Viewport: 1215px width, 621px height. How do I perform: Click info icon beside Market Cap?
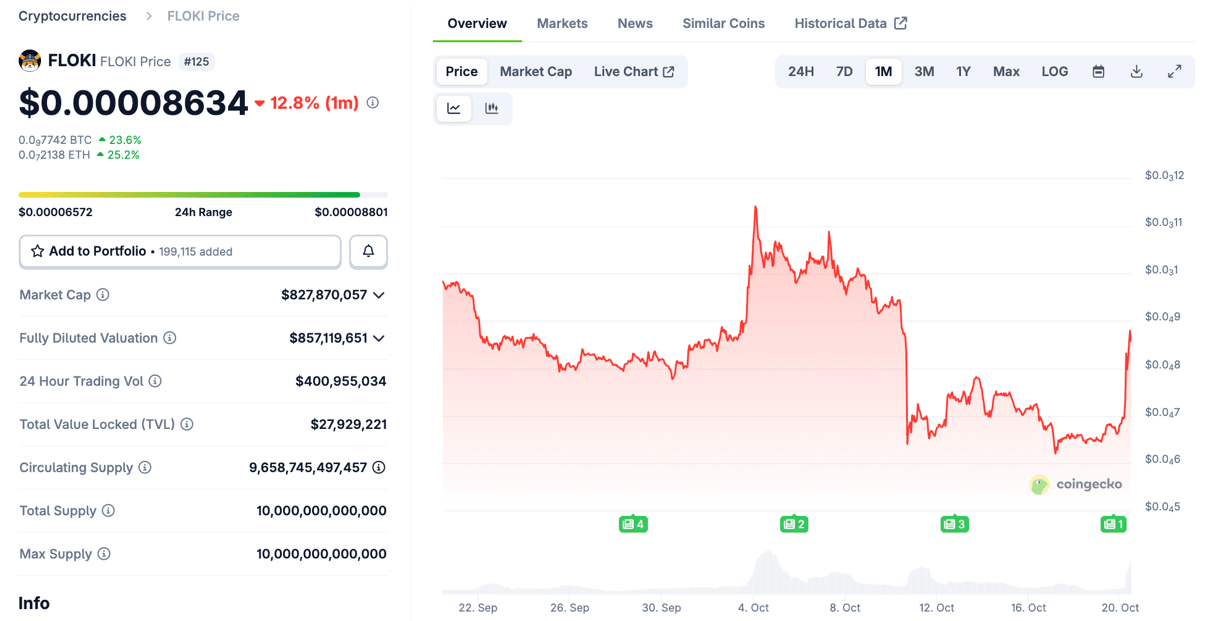pos(103,295)
